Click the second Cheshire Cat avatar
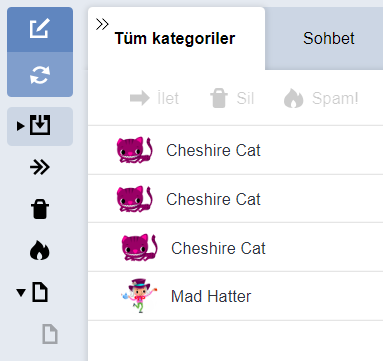The image size is (383, 361). pos(135,199)
